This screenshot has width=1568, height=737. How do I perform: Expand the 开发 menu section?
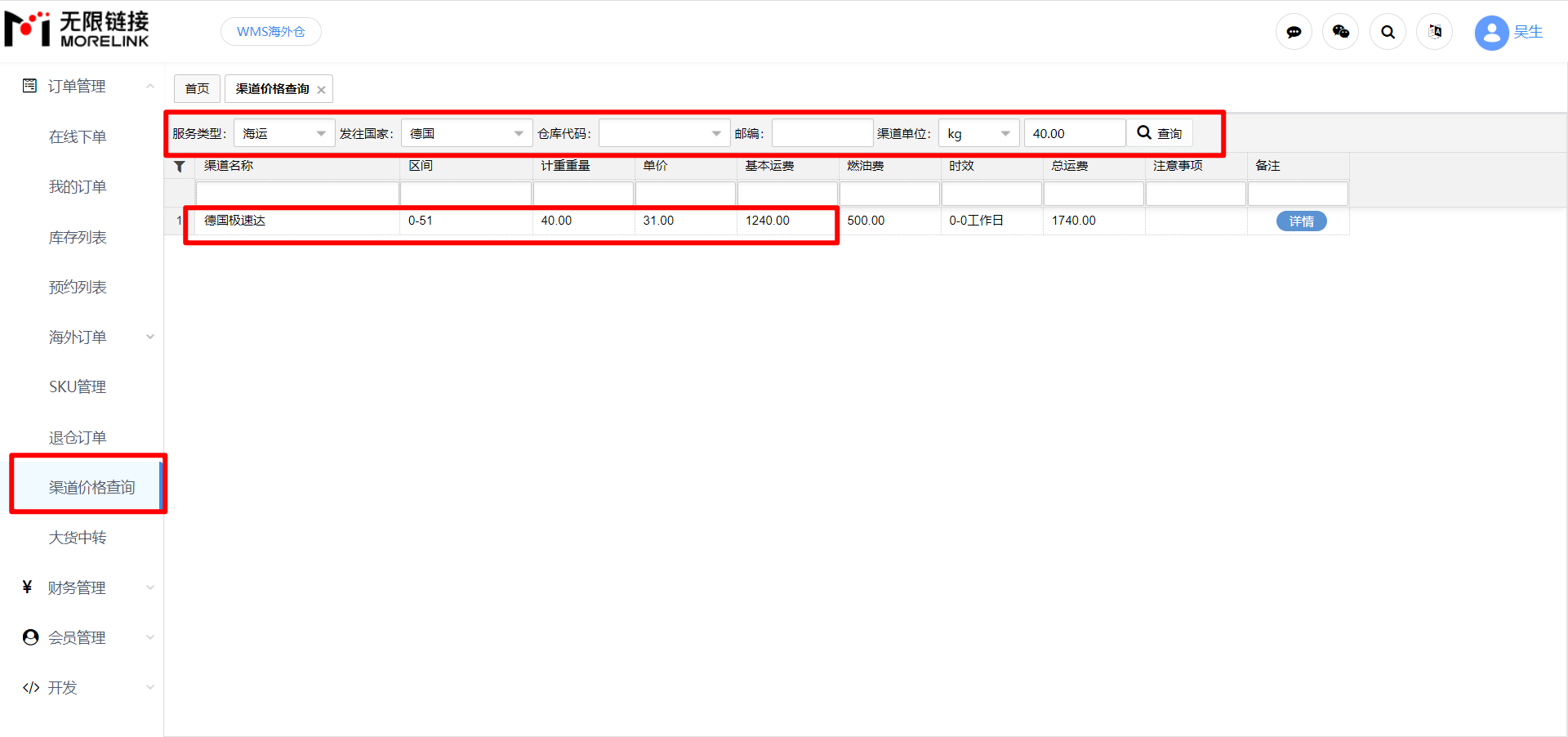[150, 687]
